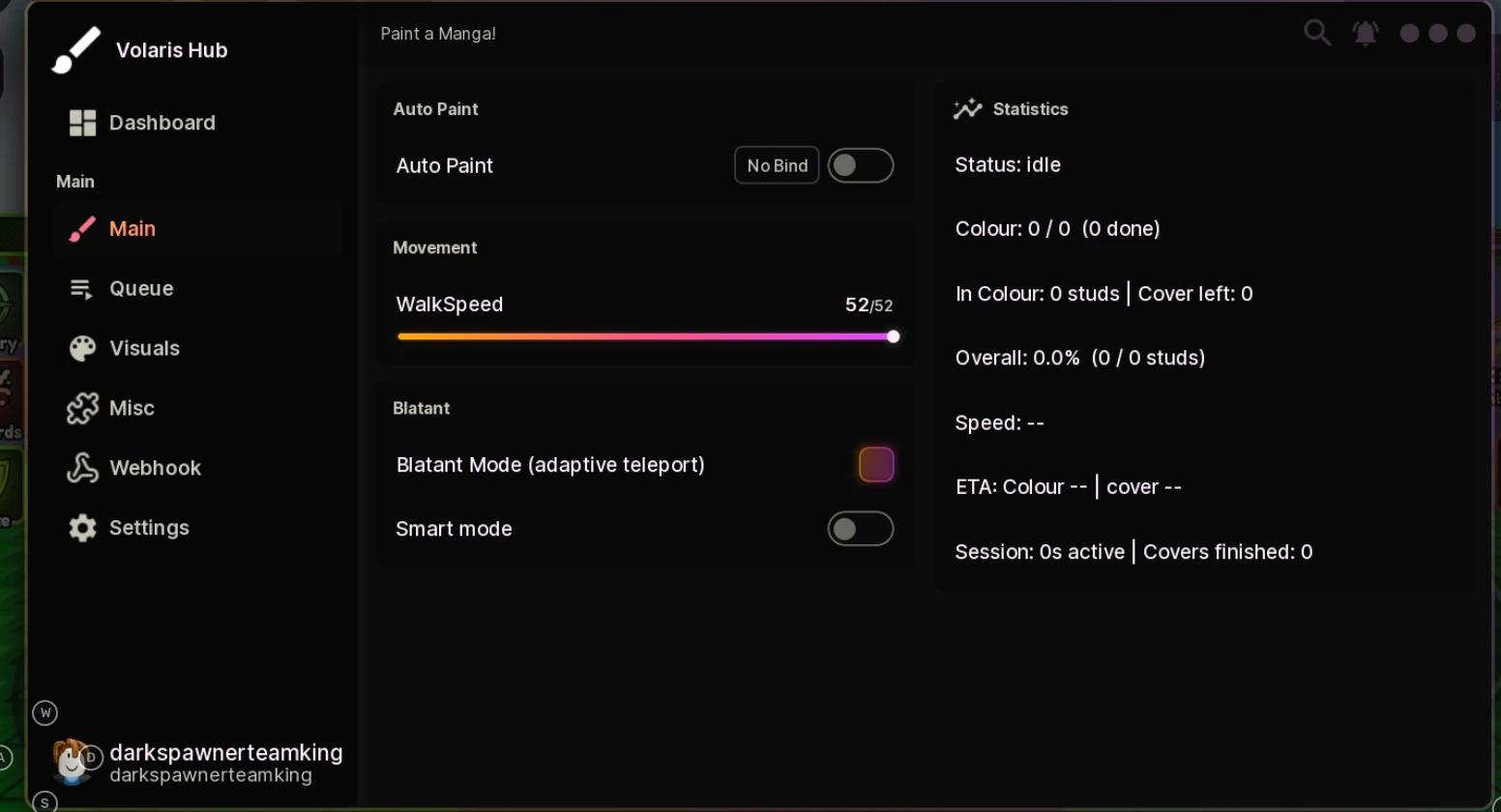Select the Queue list icon
The width and height of the screenshot is (1501, 812).
(81, 288)
